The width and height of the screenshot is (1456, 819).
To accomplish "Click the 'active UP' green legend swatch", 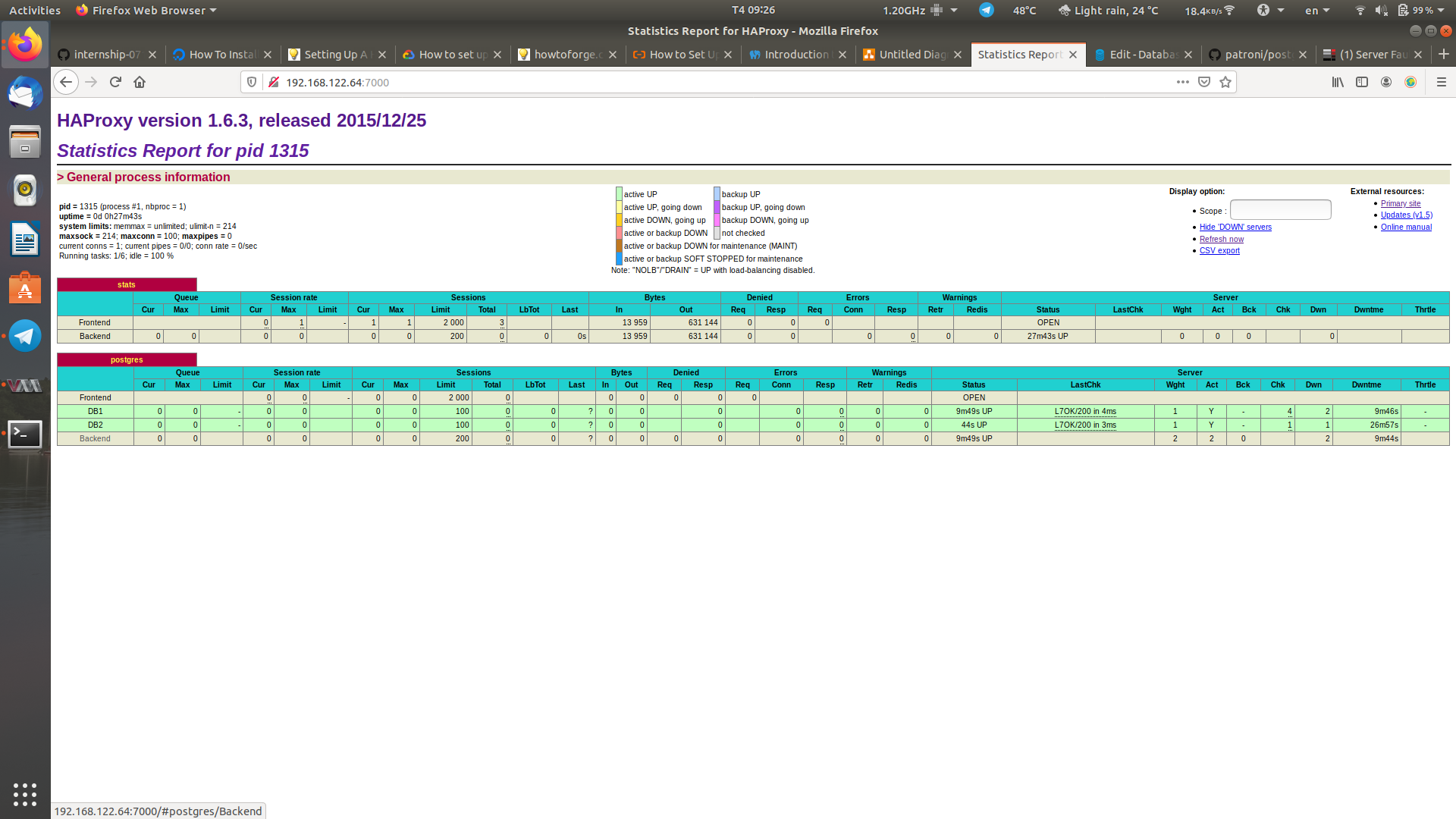I will (619, 194).
